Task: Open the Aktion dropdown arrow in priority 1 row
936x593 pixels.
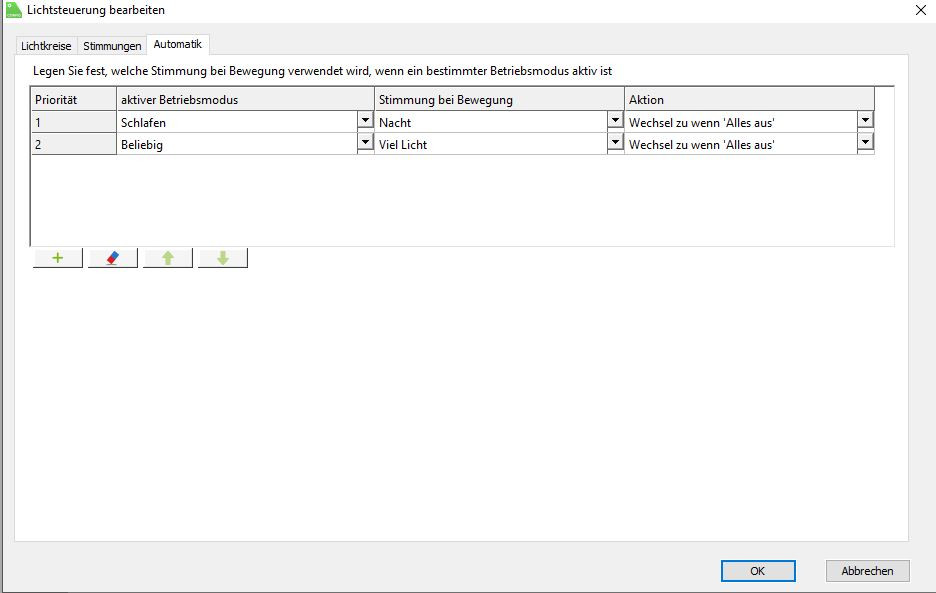Action: pyautogui.click(x=865, y=120)
